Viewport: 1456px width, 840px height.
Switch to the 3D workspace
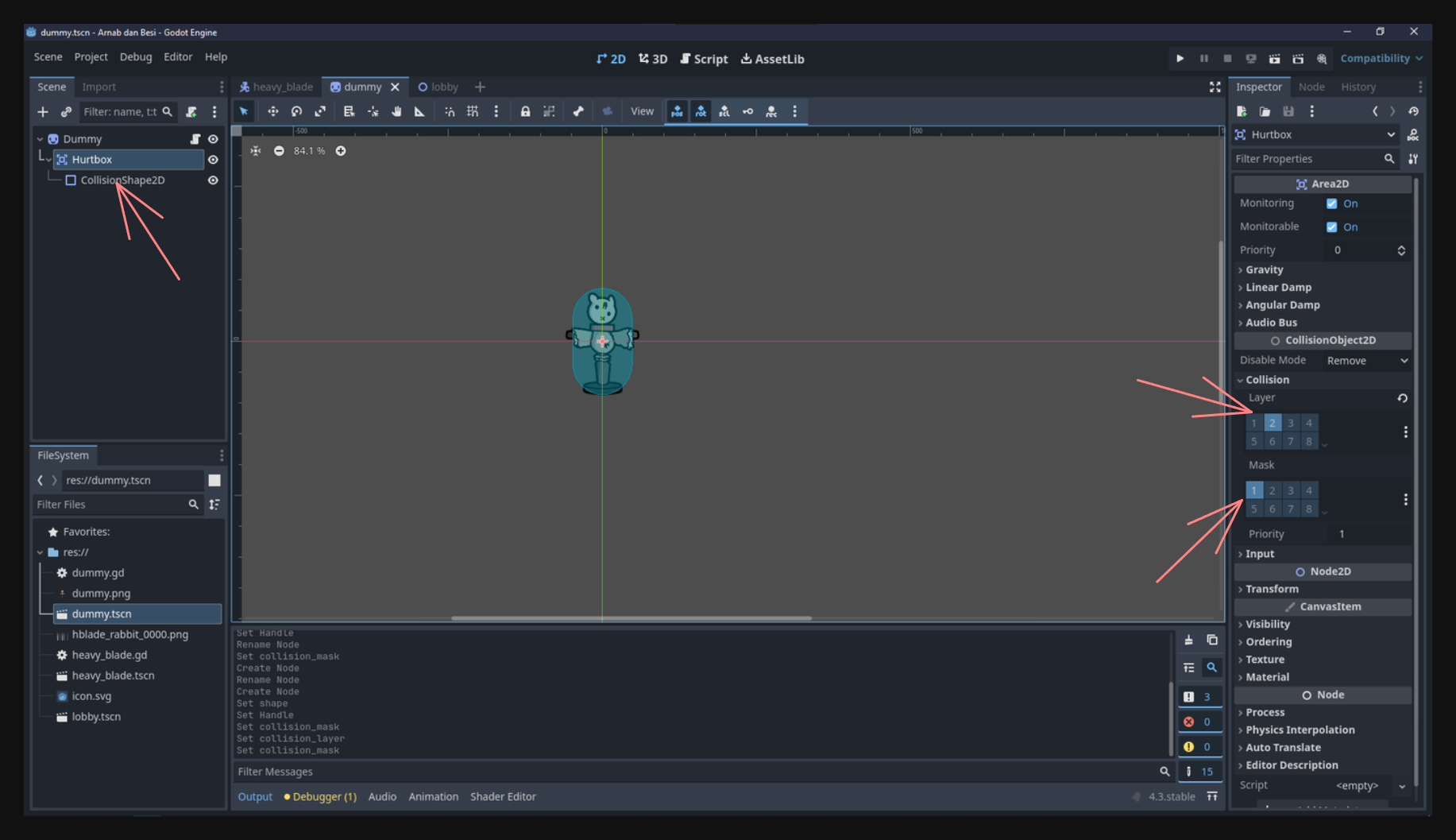point(653,59)
